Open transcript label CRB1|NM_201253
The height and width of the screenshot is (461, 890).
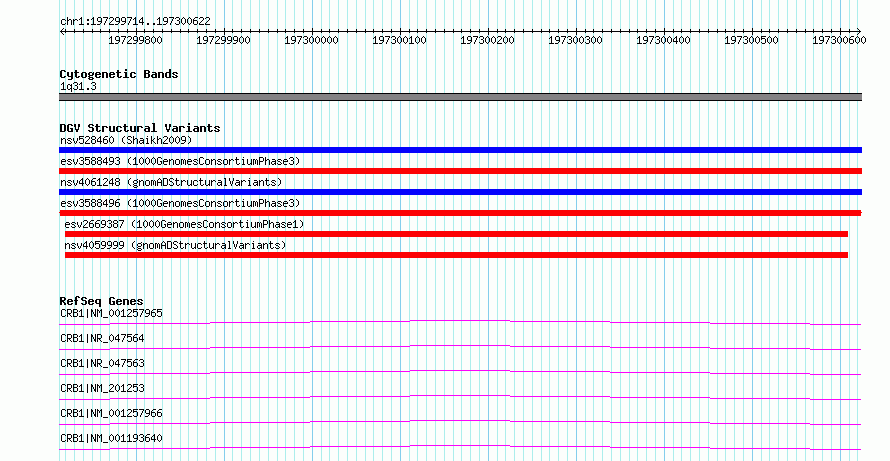102,389
